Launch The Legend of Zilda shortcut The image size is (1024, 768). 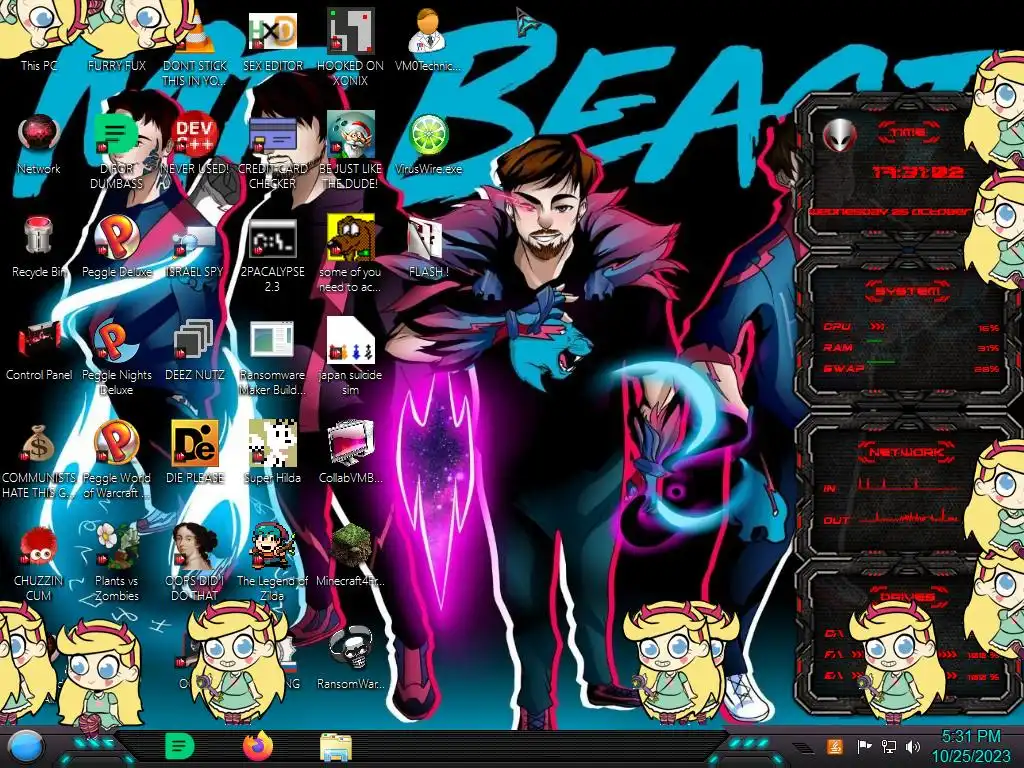click(272, 563)
